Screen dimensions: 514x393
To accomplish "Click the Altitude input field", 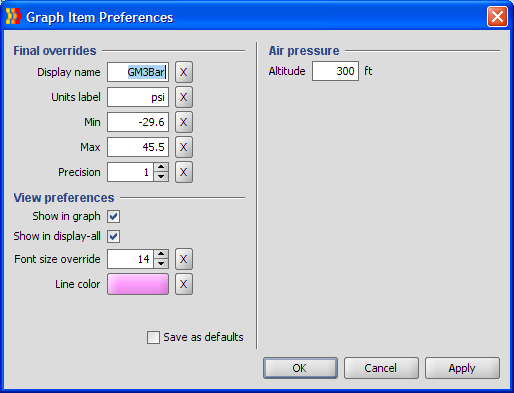I will pos(335,71).
